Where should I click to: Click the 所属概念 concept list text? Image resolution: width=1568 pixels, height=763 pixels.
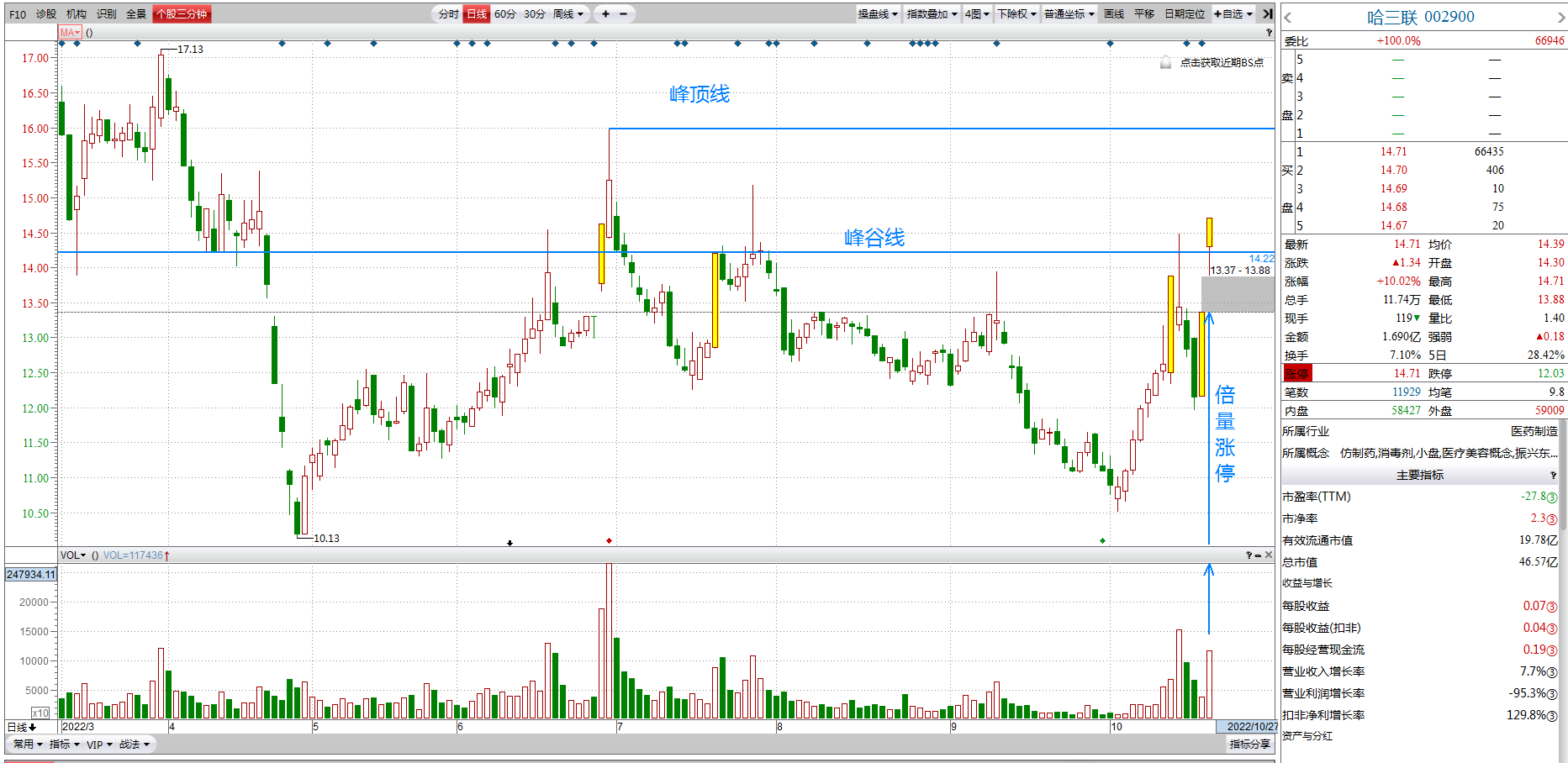[x=1449, y=454]
